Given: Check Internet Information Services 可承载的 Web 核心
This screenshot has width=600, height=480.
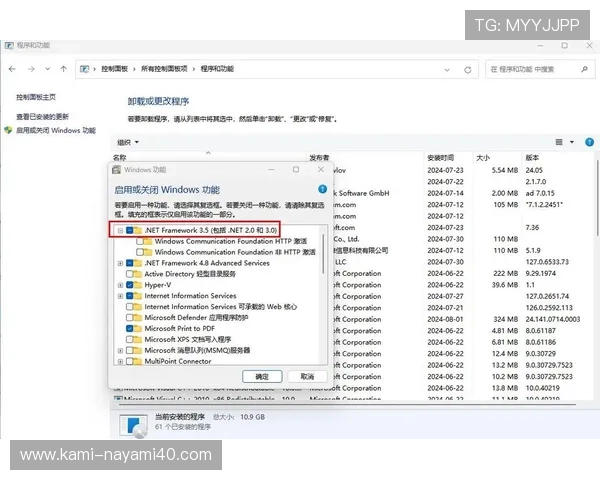Looking at the screenshot, I should 129,307.
